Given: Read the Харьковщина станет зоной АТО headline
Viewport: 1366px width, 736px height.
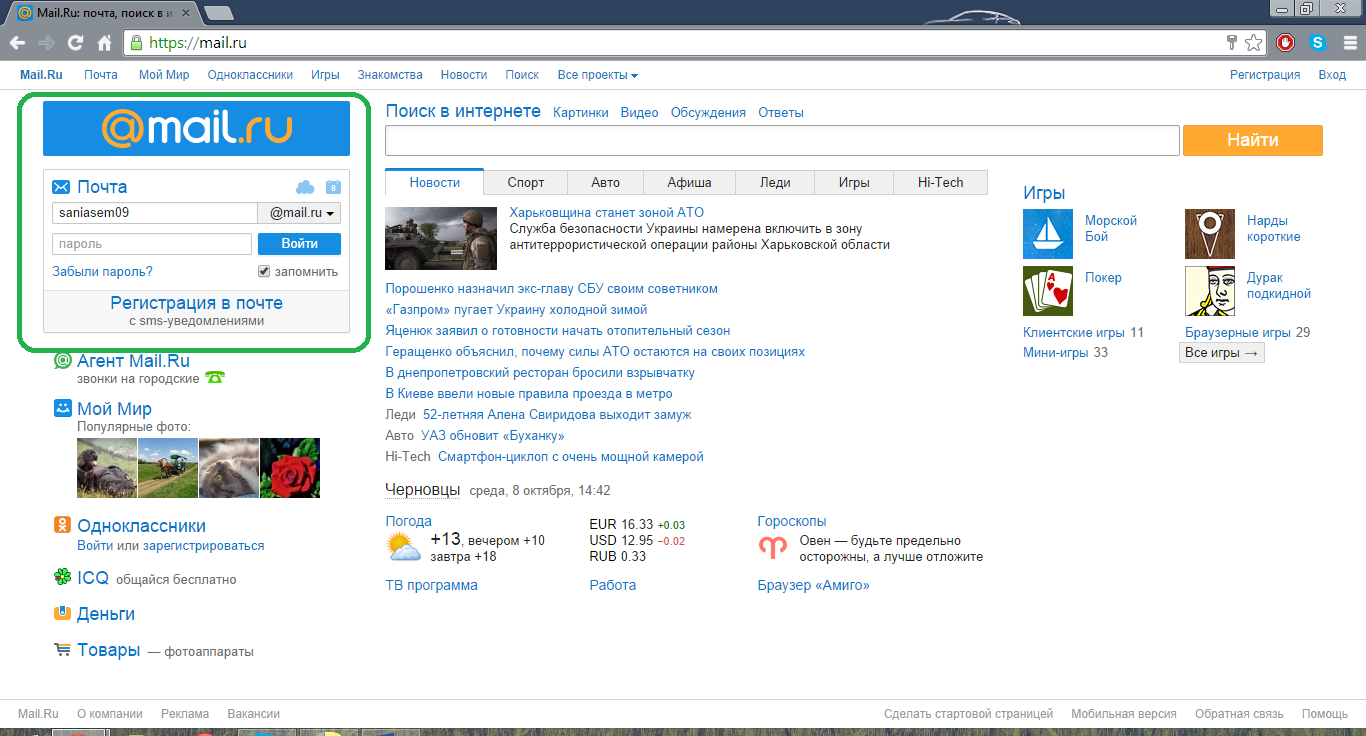Looking at the screenshot, I should (x=607, y=213).
